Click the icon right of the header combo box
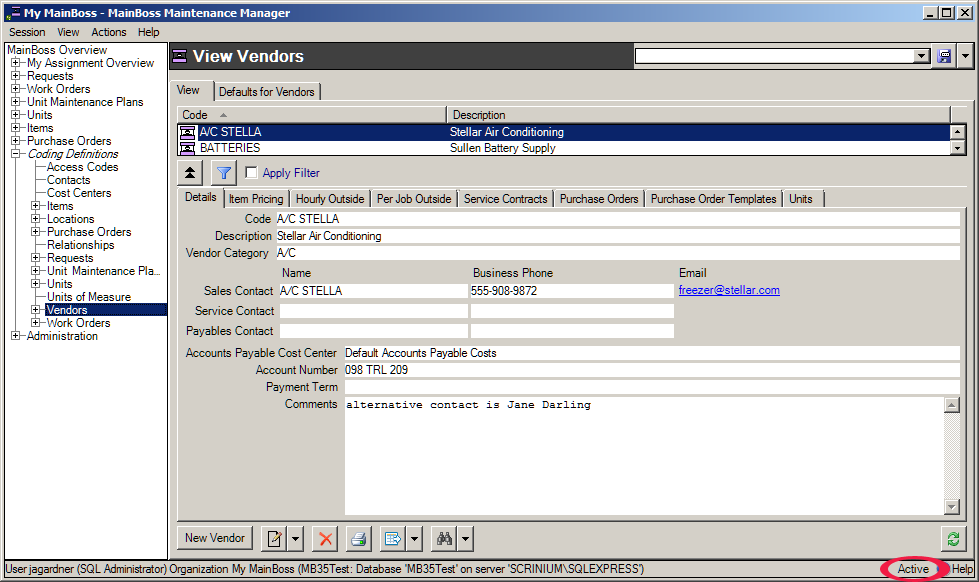This screenshot has width=979, height=582. pyautogui.click(x=945, y=56)
